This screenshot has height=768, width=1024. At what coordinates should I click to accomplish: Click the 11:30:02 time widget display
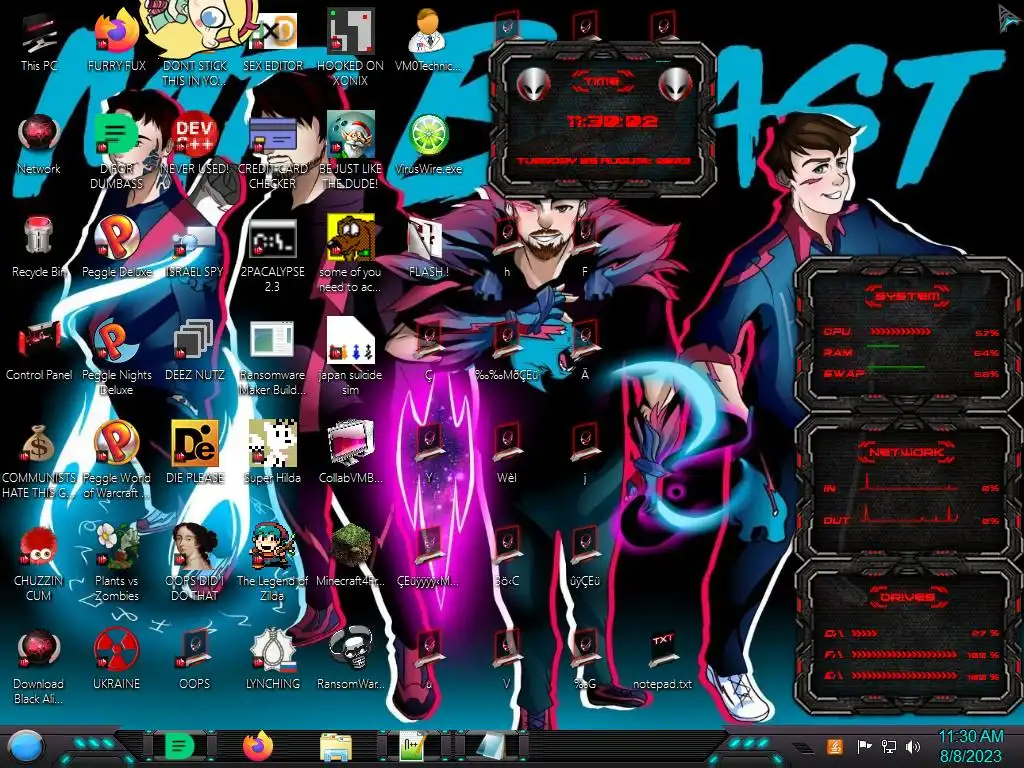pos(612,121)
